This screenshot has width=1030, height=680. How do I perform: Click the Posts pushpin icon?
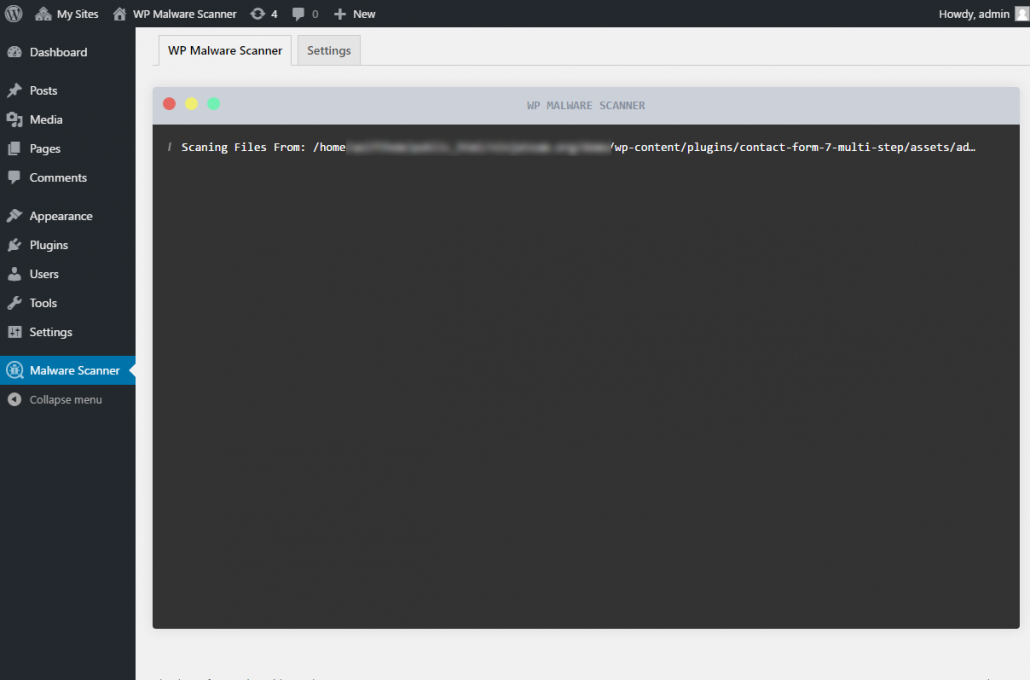[x=14, y=91]
